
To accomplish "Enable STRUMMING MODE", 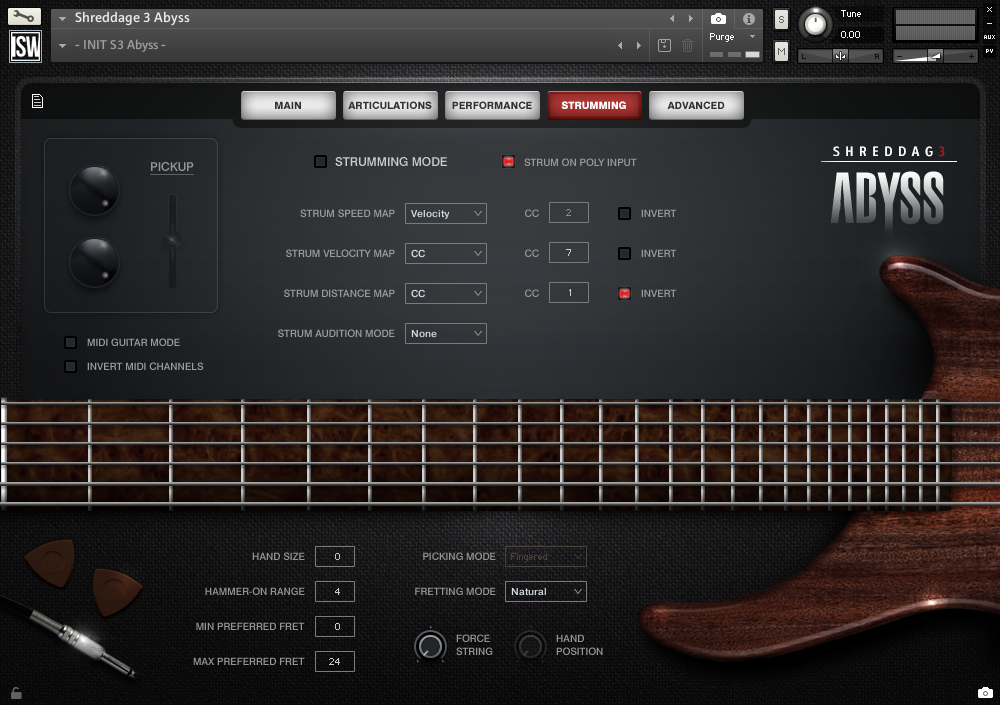I will (x=321, y=161).
